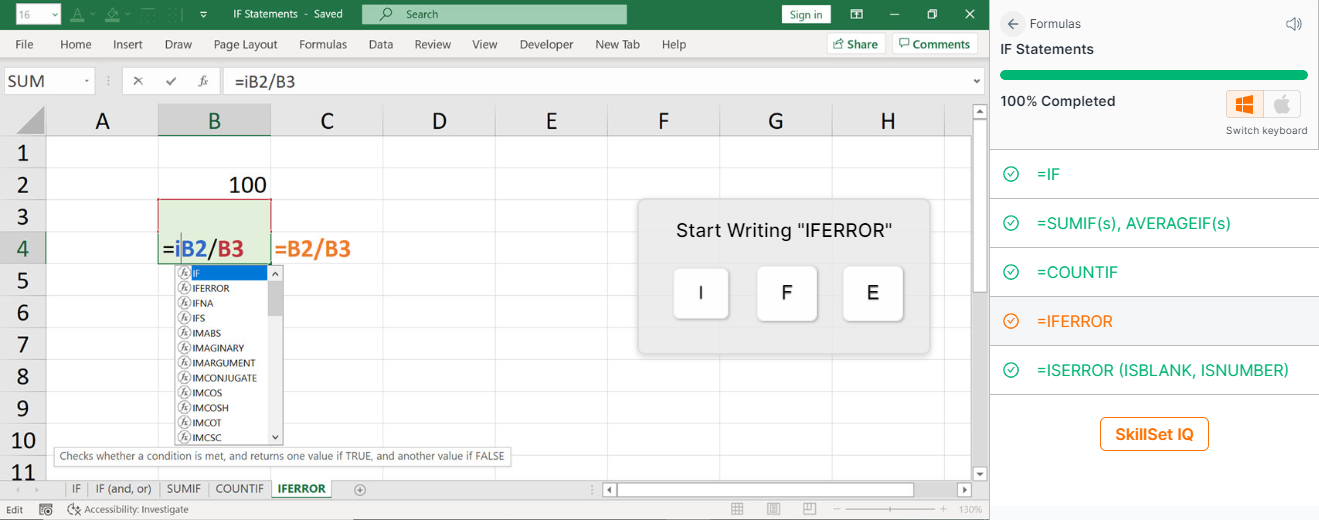Click the Share button
1319x520 pixels.
click(x=854, y=44)
